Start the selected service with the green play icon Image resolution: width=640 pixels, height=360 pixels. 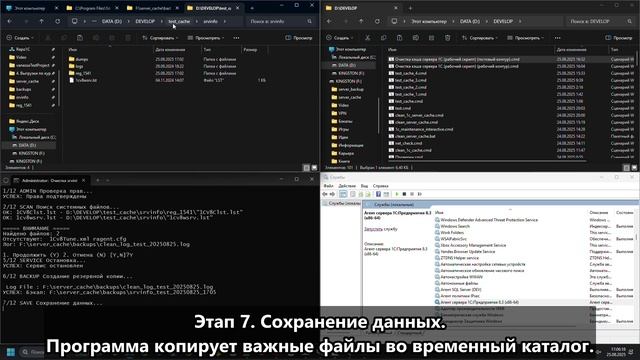tap(396, 194)
